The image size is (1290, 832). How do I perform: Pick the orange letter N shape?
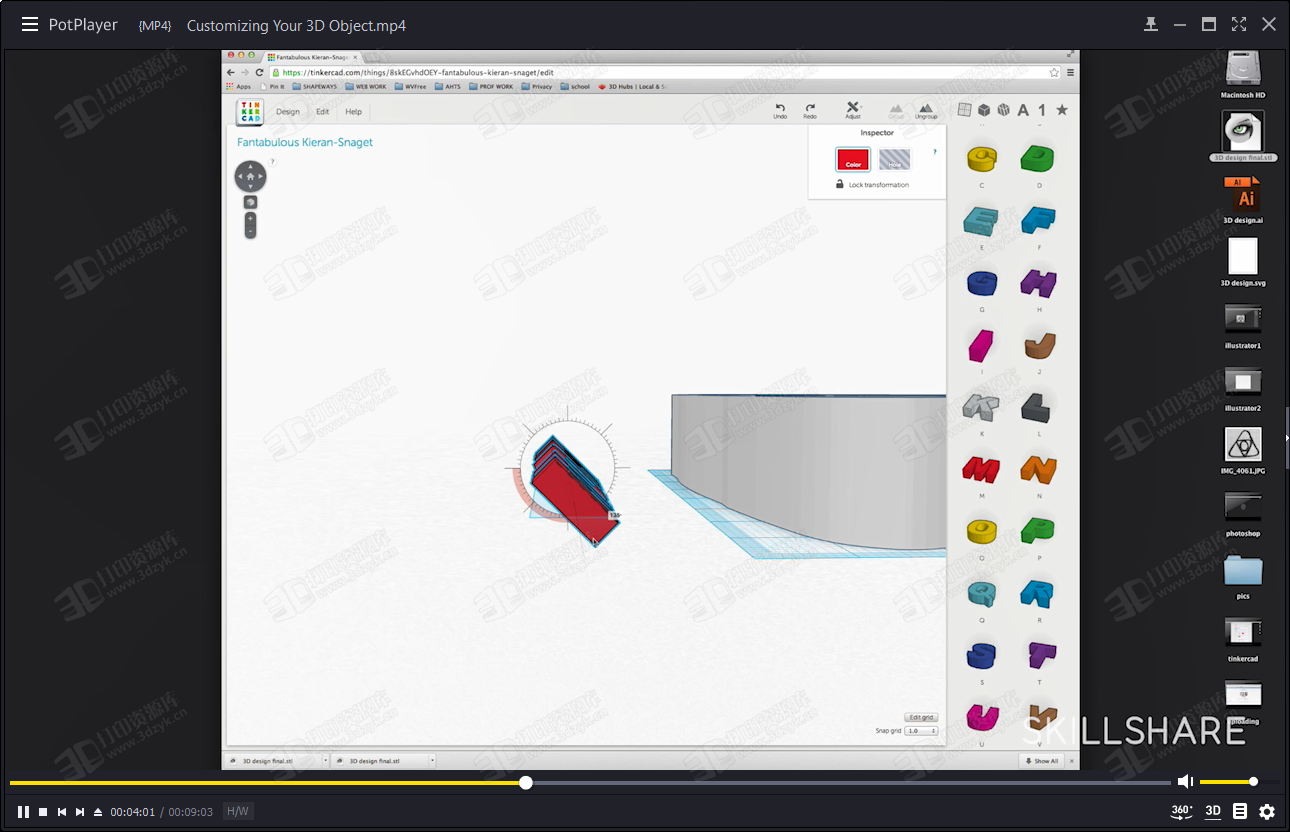coord(1039,469)
